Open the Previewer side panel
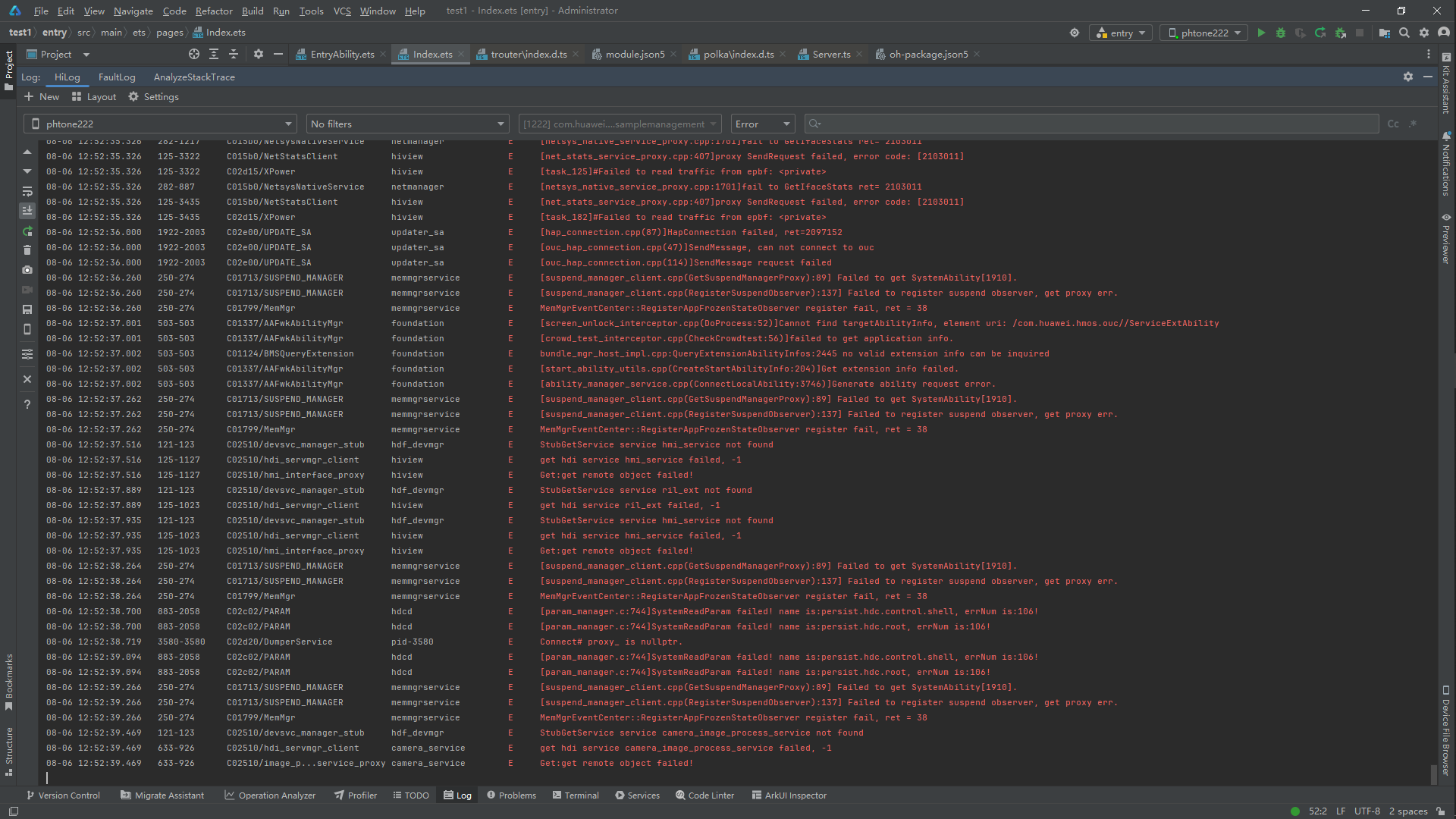The height and width of the screenshot is (819, 1456). [x=1446, y=237]
